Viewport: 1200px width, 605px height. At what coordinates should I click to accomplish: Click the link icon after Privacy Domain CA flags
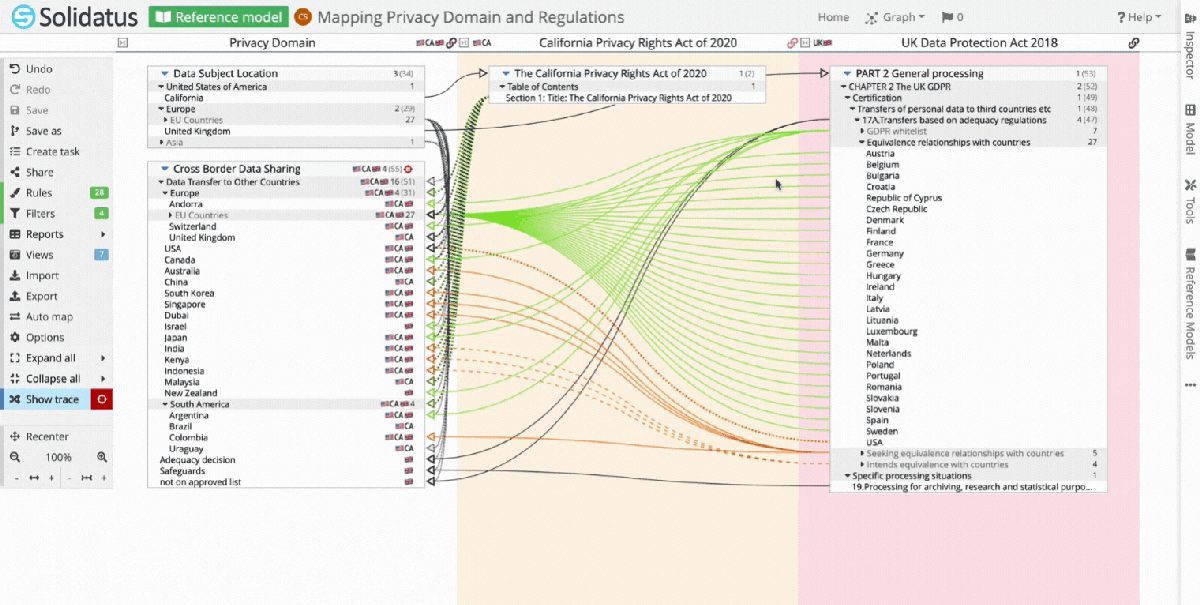click(x=452, y=43)
